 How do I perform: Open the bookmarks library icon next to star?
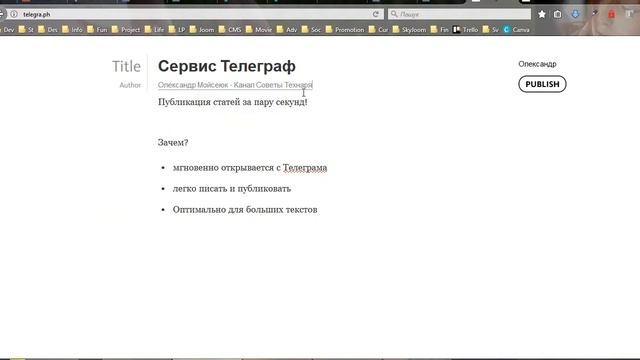point(558,14)
